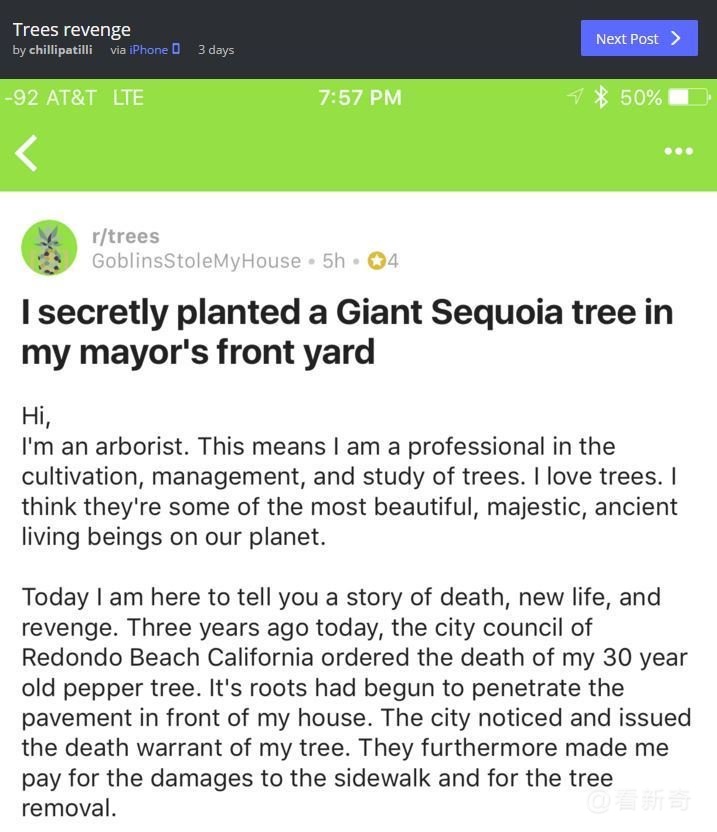Click the chevron on Next Post
The height and width of the screenshot is (832, 717).
[676, 38]
